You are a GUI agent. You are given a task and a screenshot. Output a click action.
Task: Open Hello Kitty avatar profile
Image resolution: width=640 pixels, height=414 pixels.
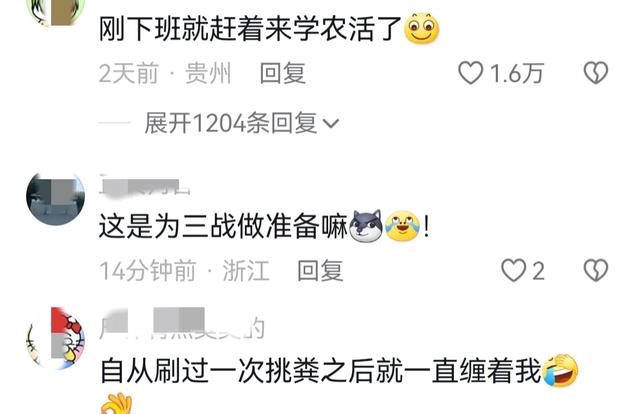click(x=56, y=338)
